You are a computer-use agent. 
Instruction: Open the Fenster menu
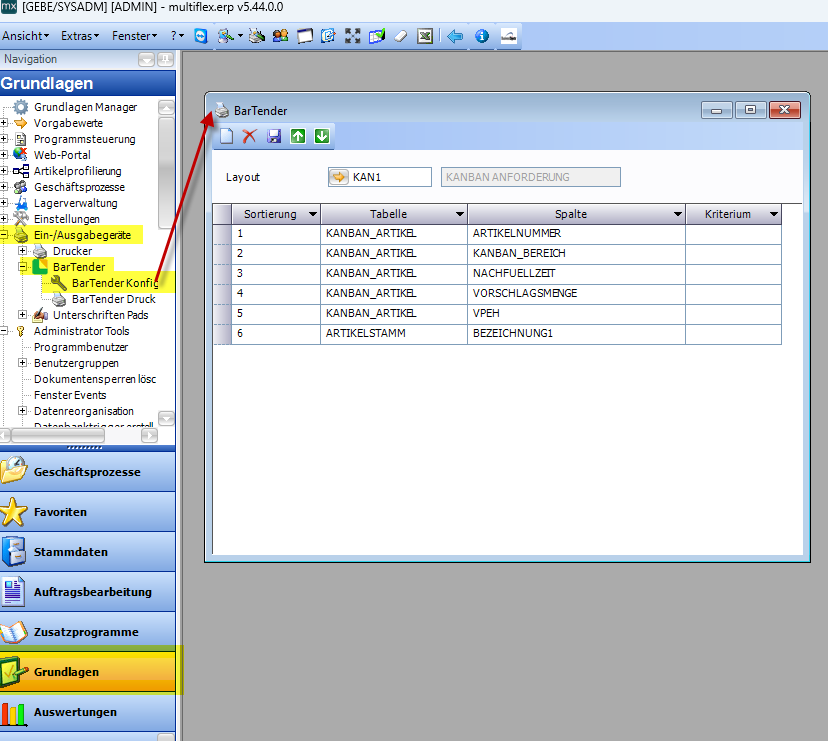pos(134,36)
